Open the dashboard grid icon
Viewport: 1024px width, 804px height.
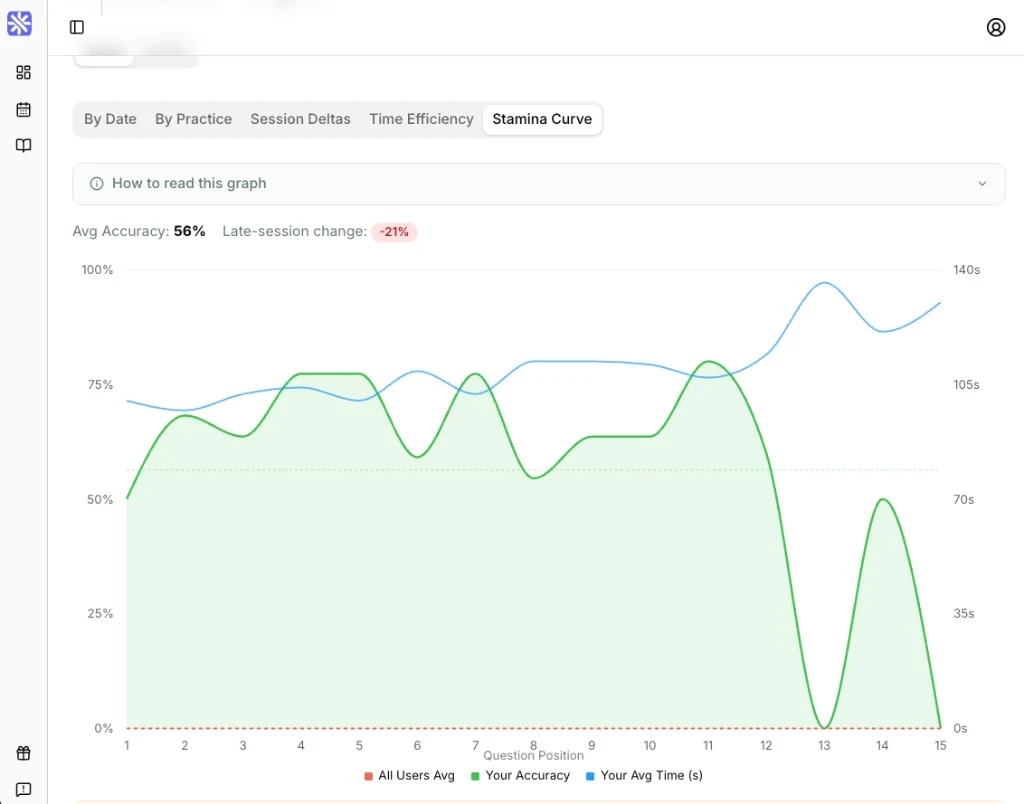point(24,72)
